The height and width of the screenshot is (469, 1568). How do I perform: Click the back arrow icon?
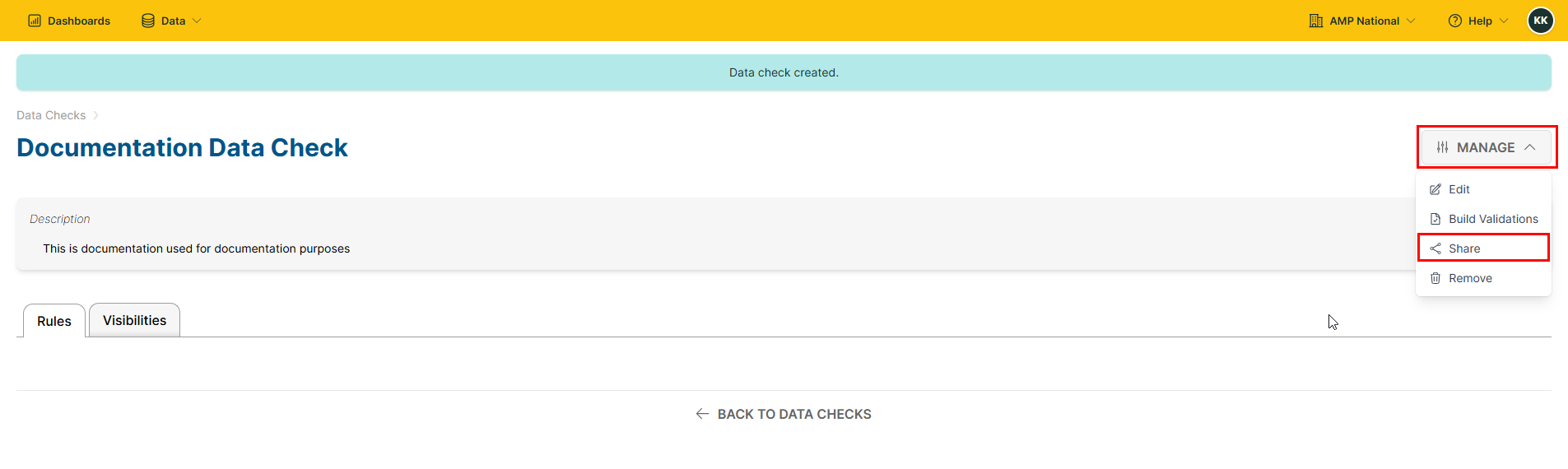702,414
